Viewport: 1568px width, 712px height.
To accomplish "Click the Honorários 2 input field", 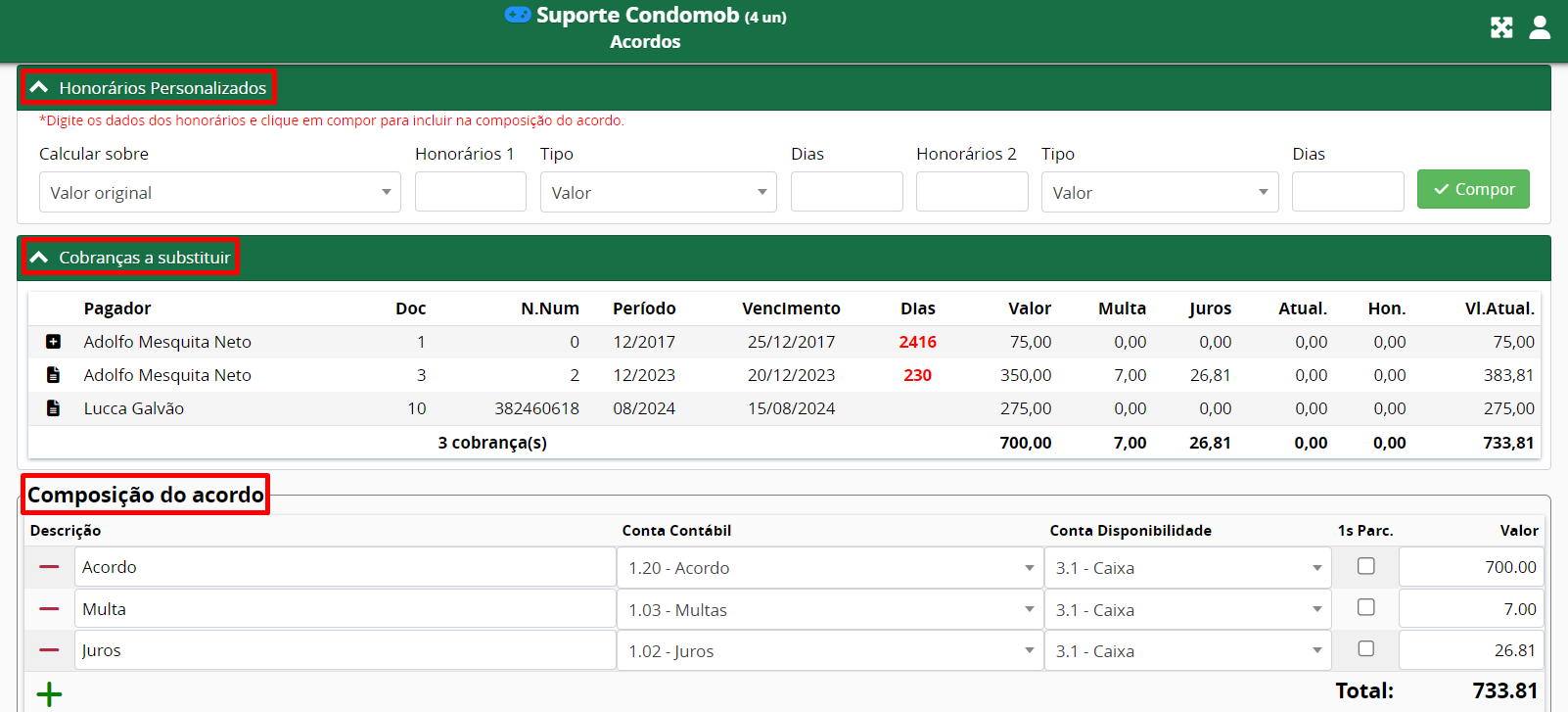I will tap(972, 192).
